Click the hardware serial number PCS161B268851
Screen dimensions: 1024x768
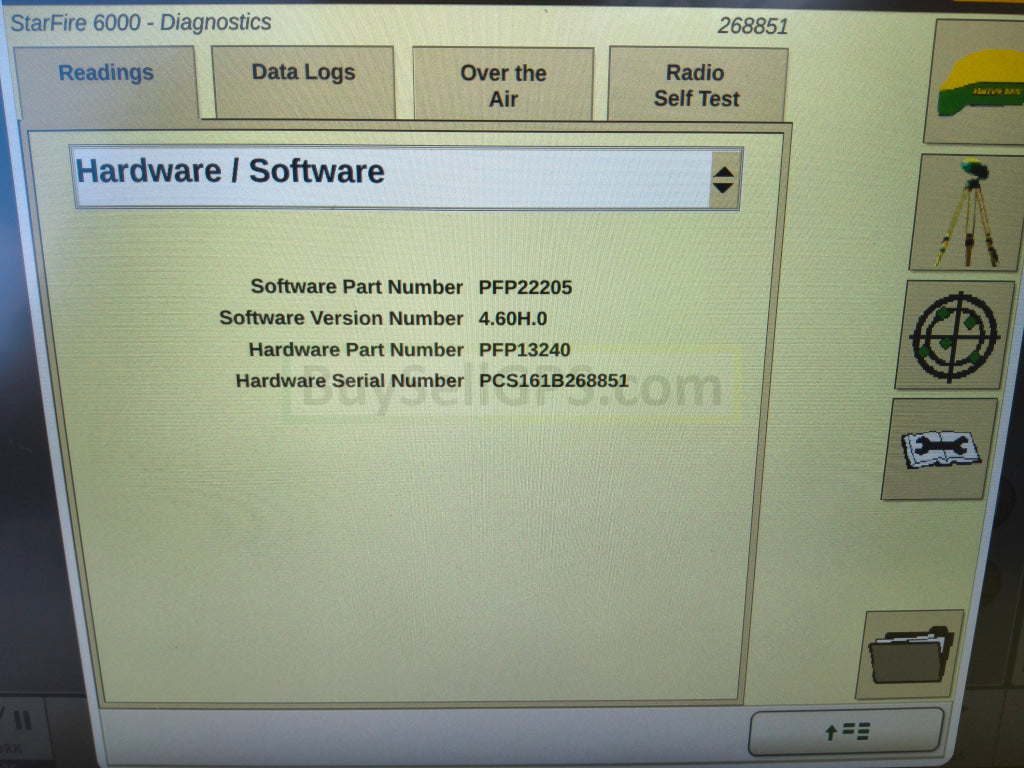point(553,381)
